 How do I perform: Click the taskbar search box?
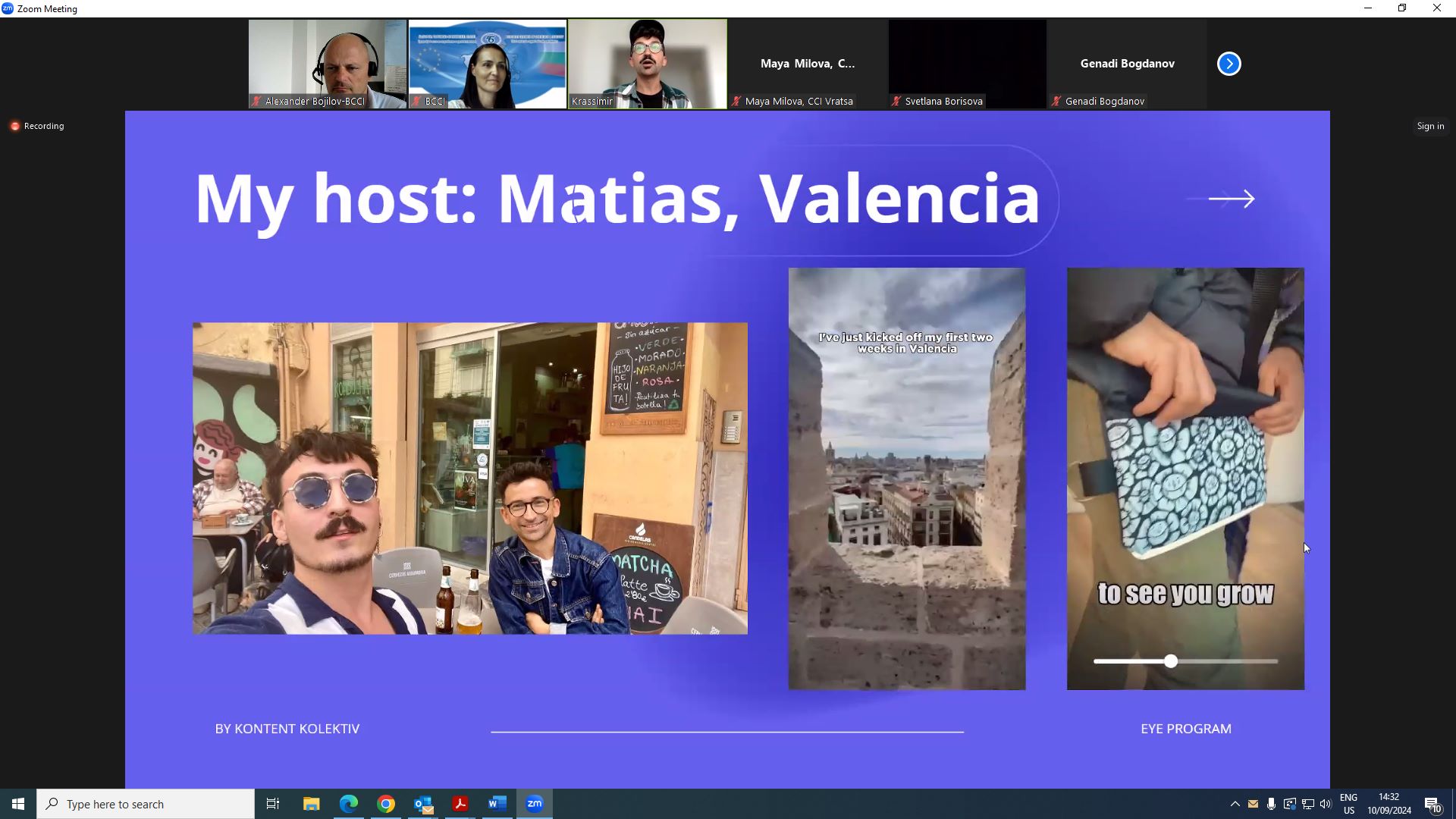(x=146, y=804)
